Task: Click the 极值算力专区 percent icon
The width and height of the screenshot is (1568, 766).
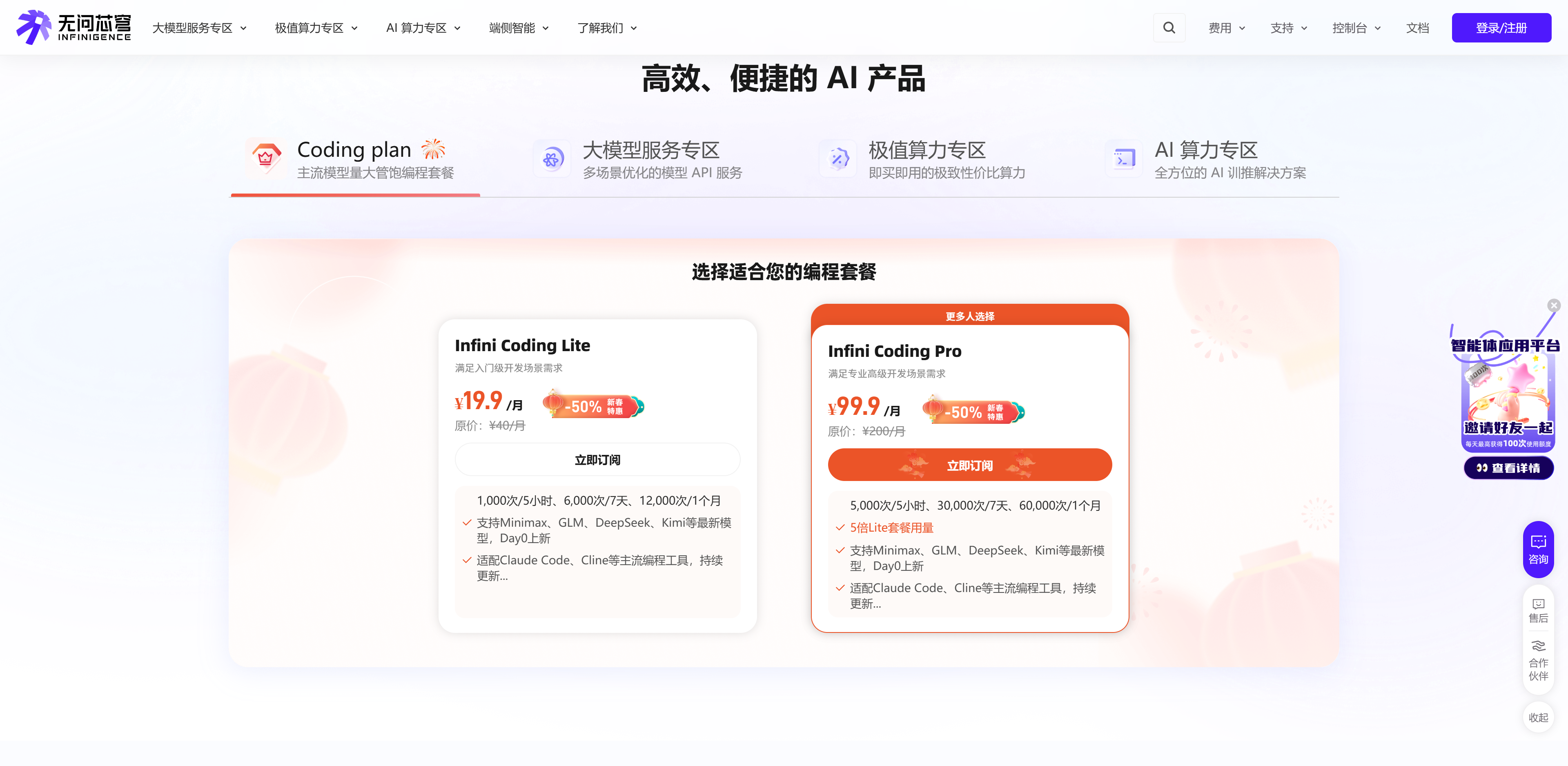Action: coord(839,159)
